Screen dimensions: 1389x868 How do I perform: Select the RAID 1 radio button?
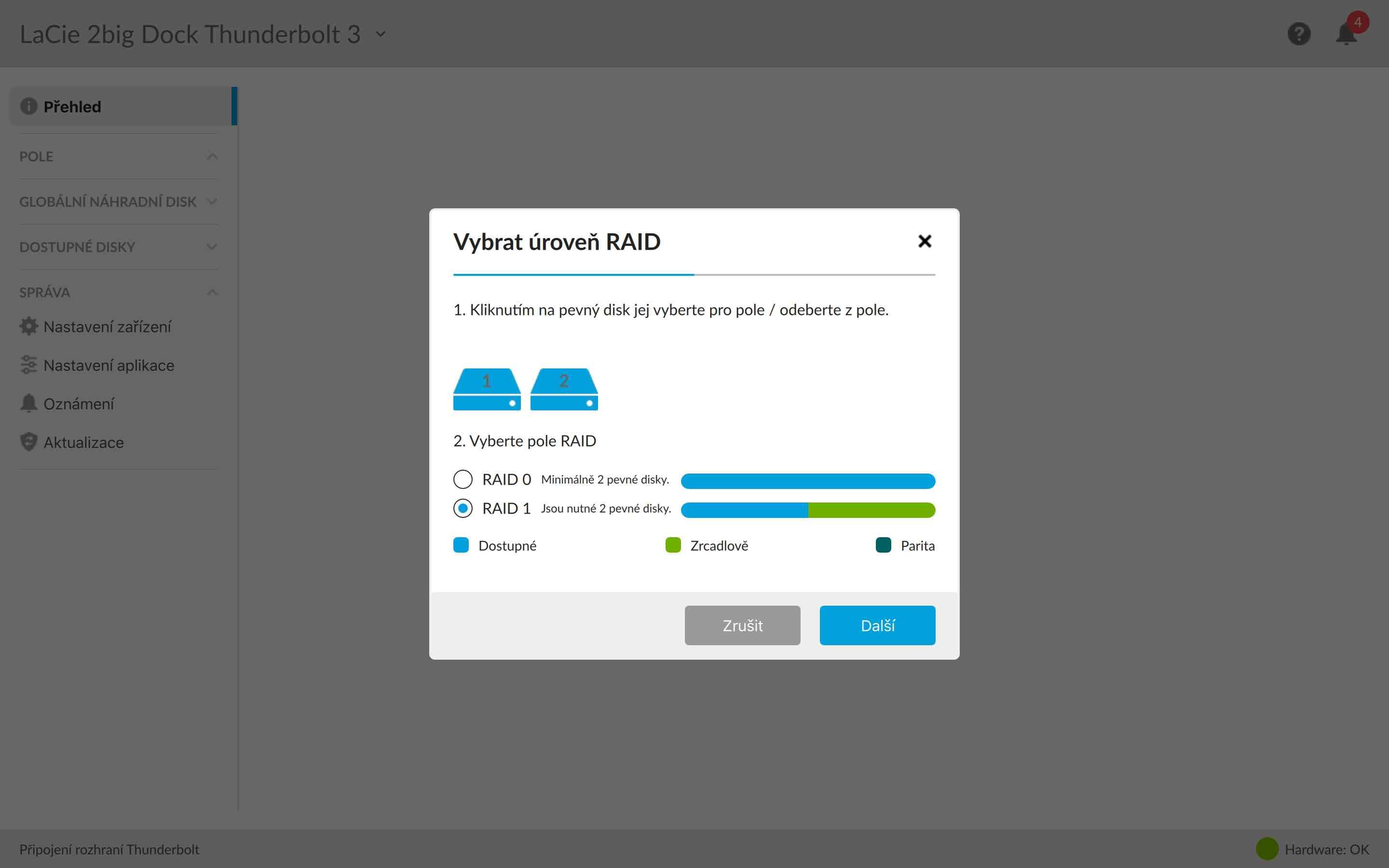click(x=463, y=508)
